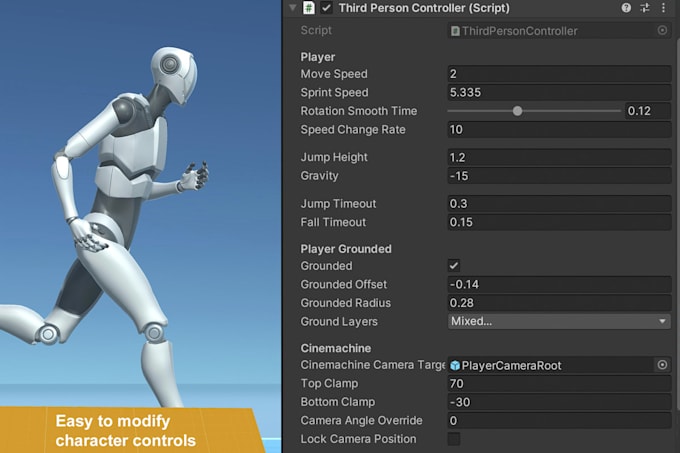The height and width of the screenshot is (453, 680).
Task: Click the Sprint Speed value field
Action: tap(558, 92)
